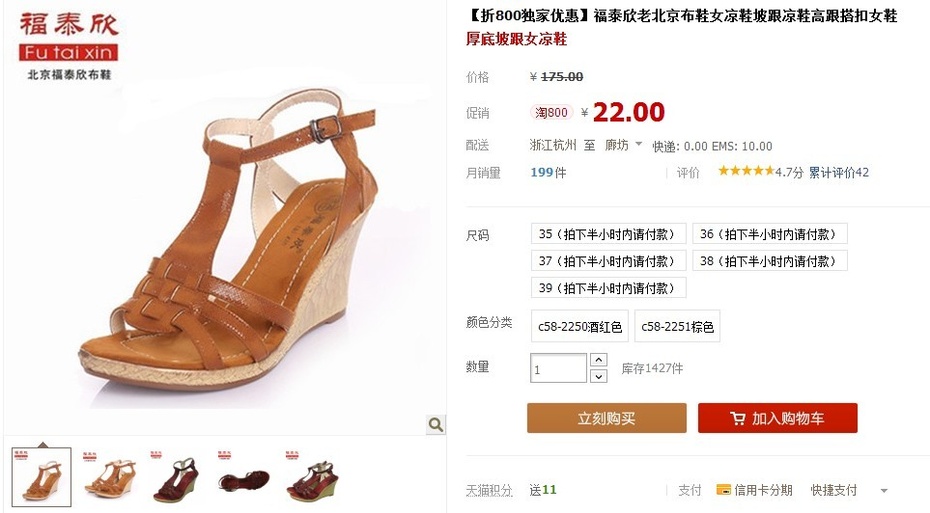Click the credit card installment icon

coord(723,490)
